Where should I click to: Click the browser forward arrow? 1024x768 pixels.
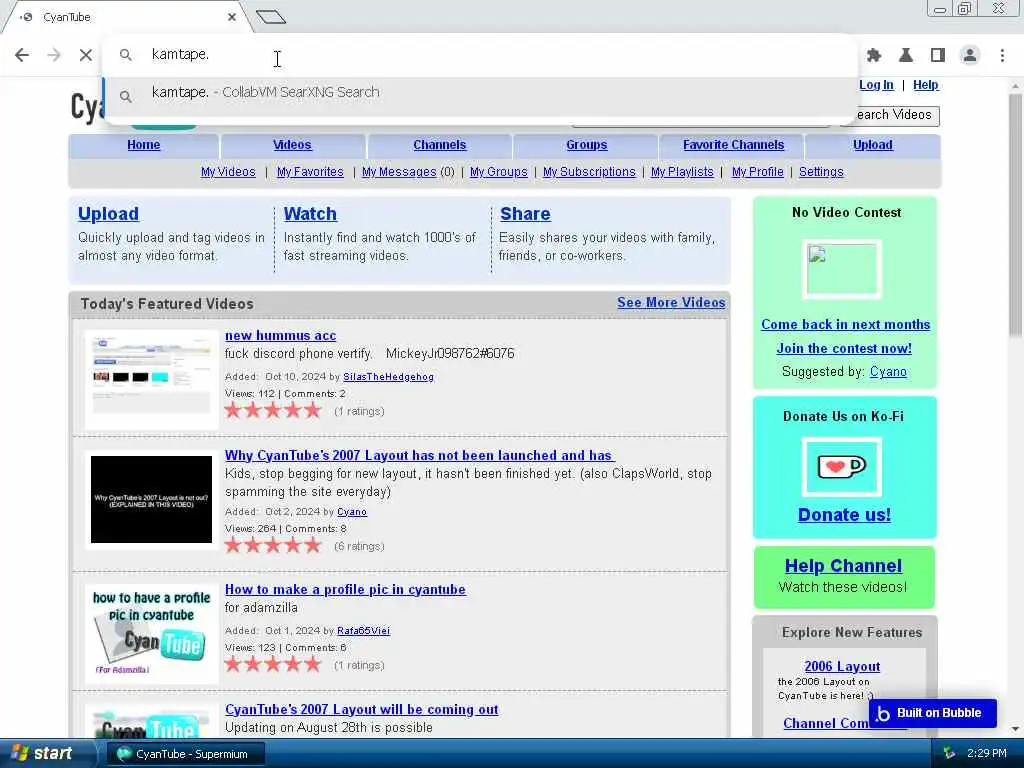point(54,55)
